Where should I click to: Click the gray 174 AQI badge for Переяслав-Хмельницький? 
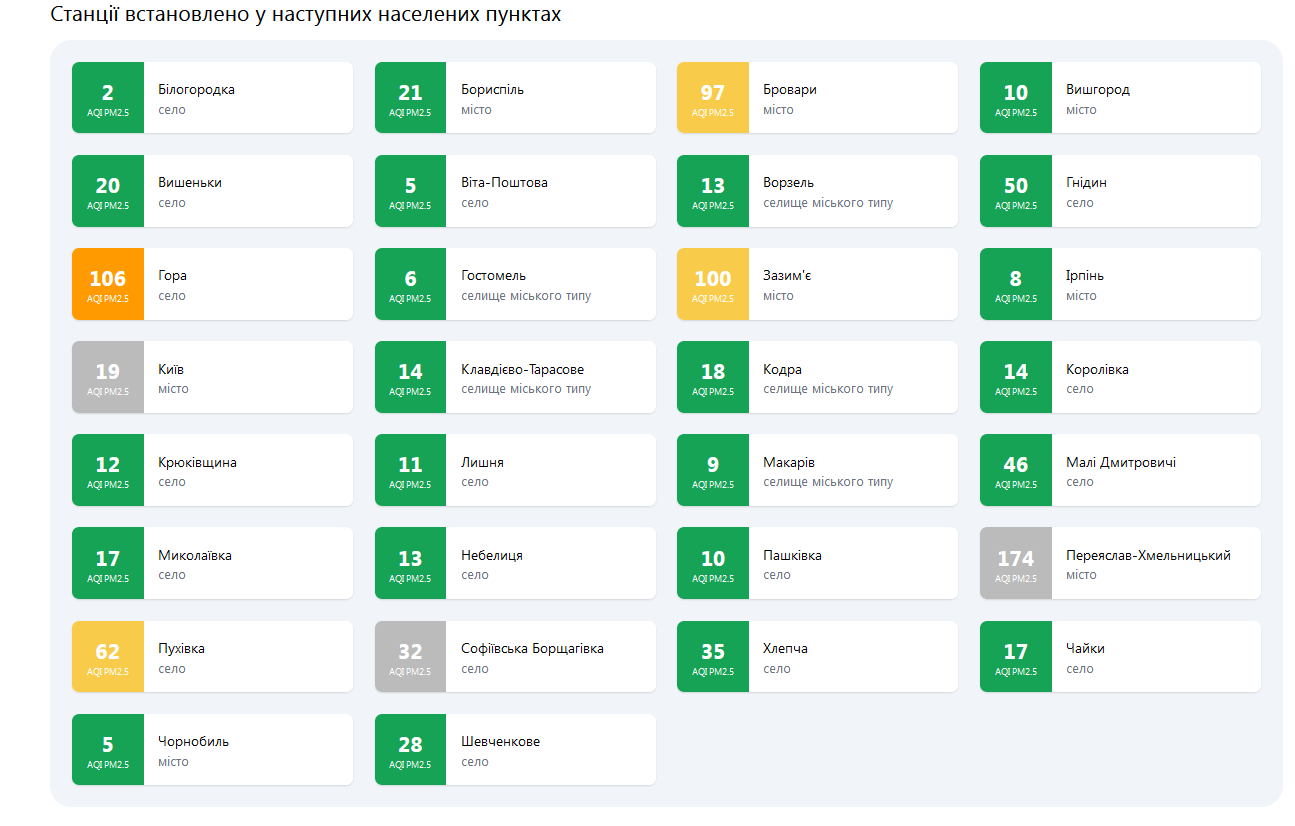point(1015,563)
